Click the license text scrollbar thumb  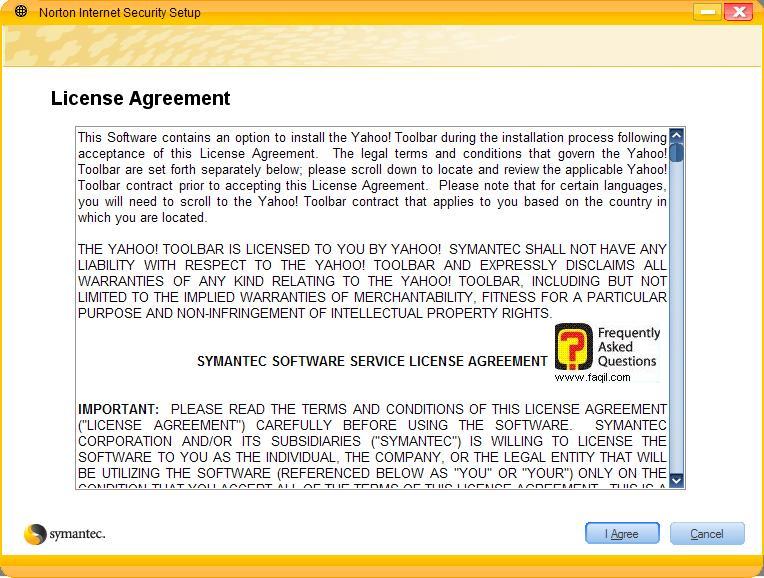(x=677, y=153)
